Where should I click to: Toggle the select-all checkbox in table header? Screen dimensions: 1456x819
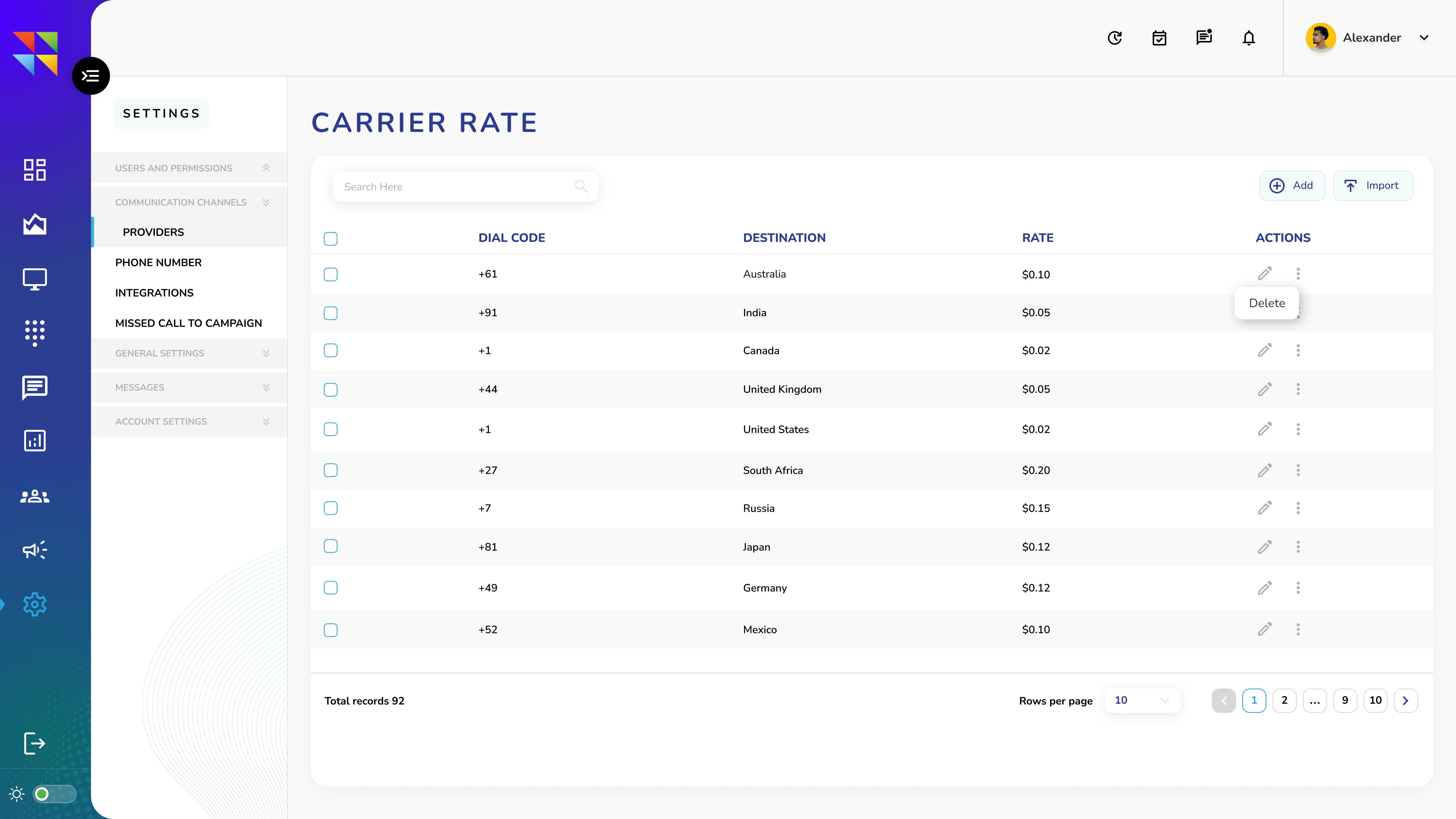(331, 239)
